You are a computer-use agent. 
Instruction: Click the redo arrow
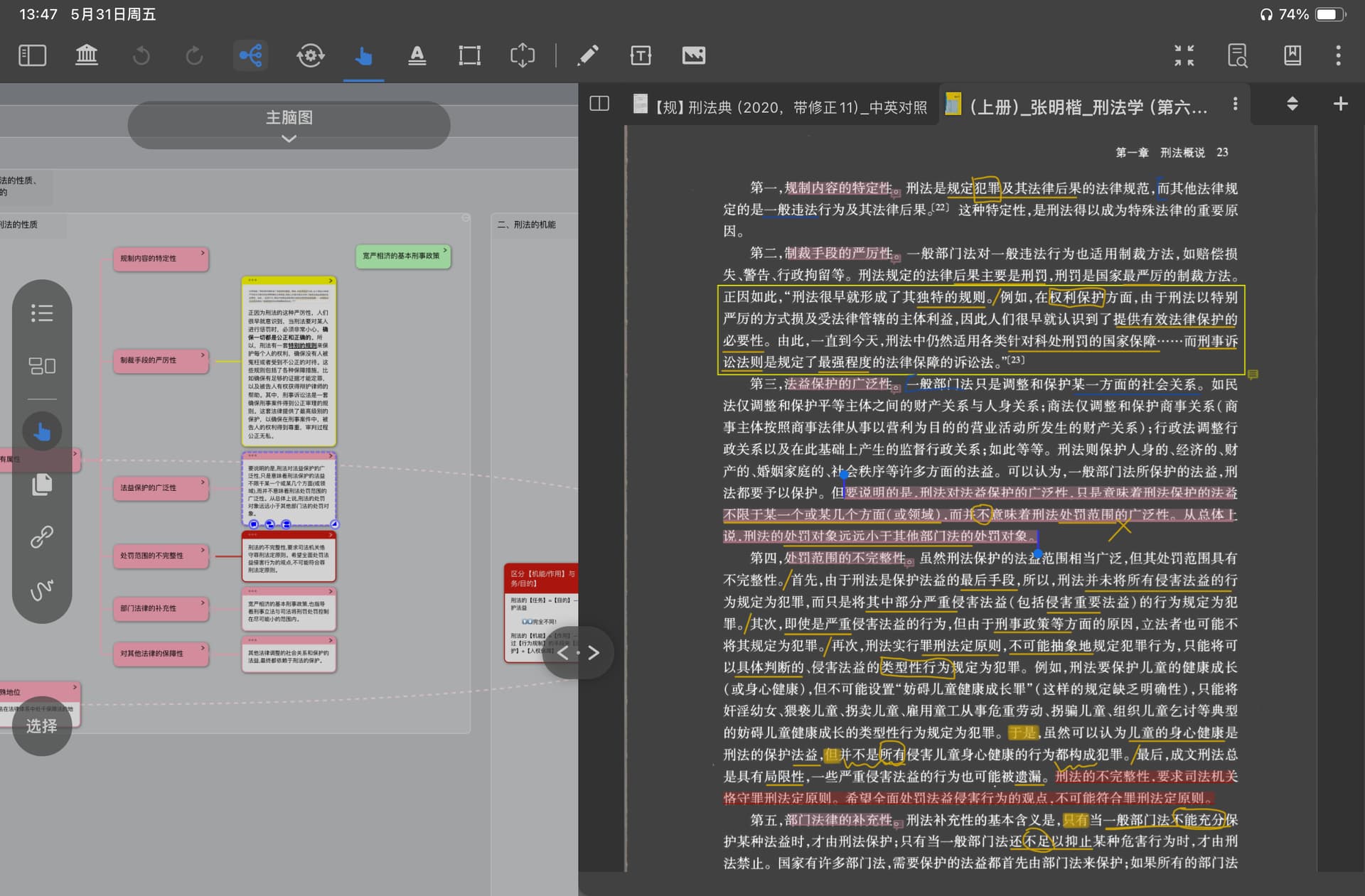click(194, 55)
